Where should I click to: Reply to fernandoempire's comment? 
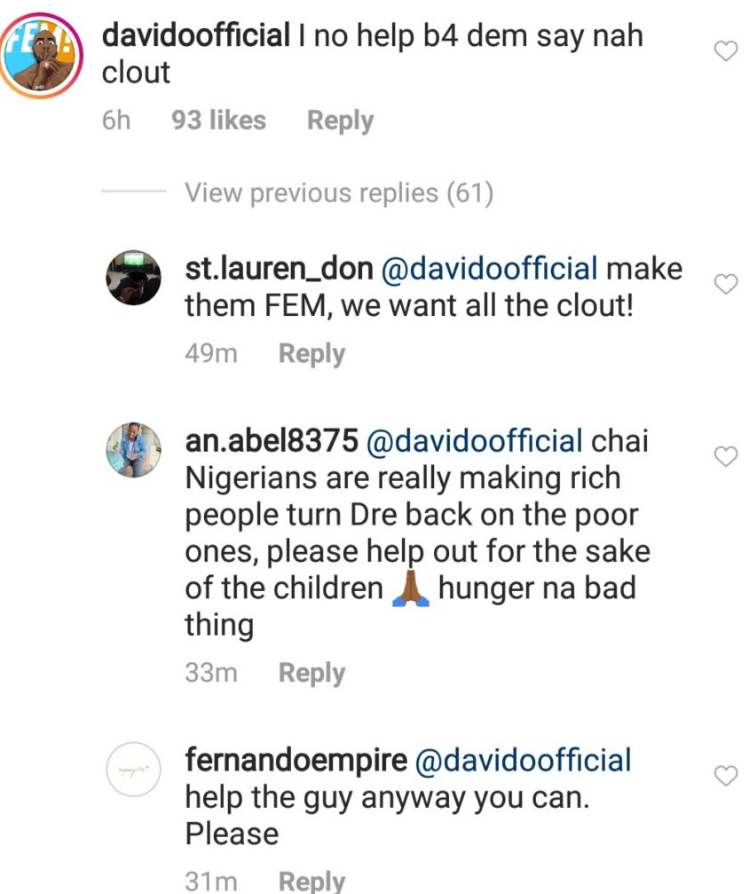click(x=311, y=879)
